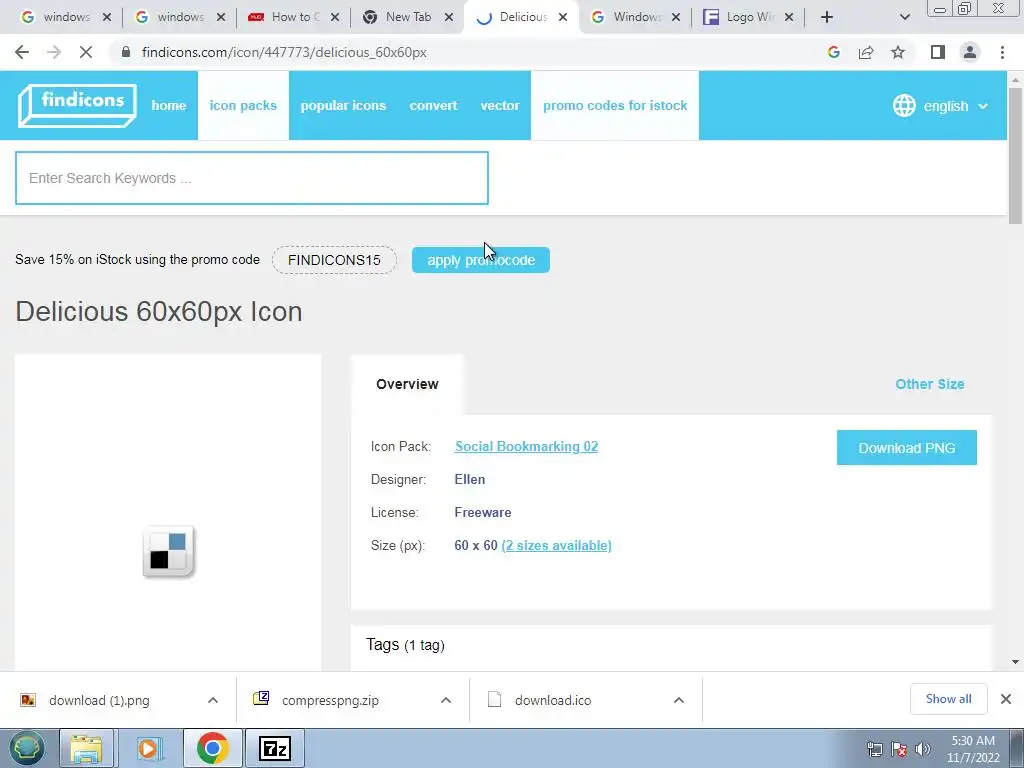Image resolution: width=1024 pixels, height=768 pixels.
Task: Click the network tray icon
Action: tap(874, 748)
